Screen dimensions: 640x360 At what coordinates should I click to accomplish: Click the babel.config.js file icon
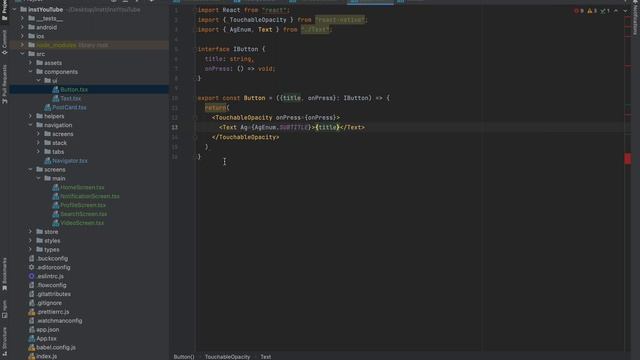click(31, 347)
